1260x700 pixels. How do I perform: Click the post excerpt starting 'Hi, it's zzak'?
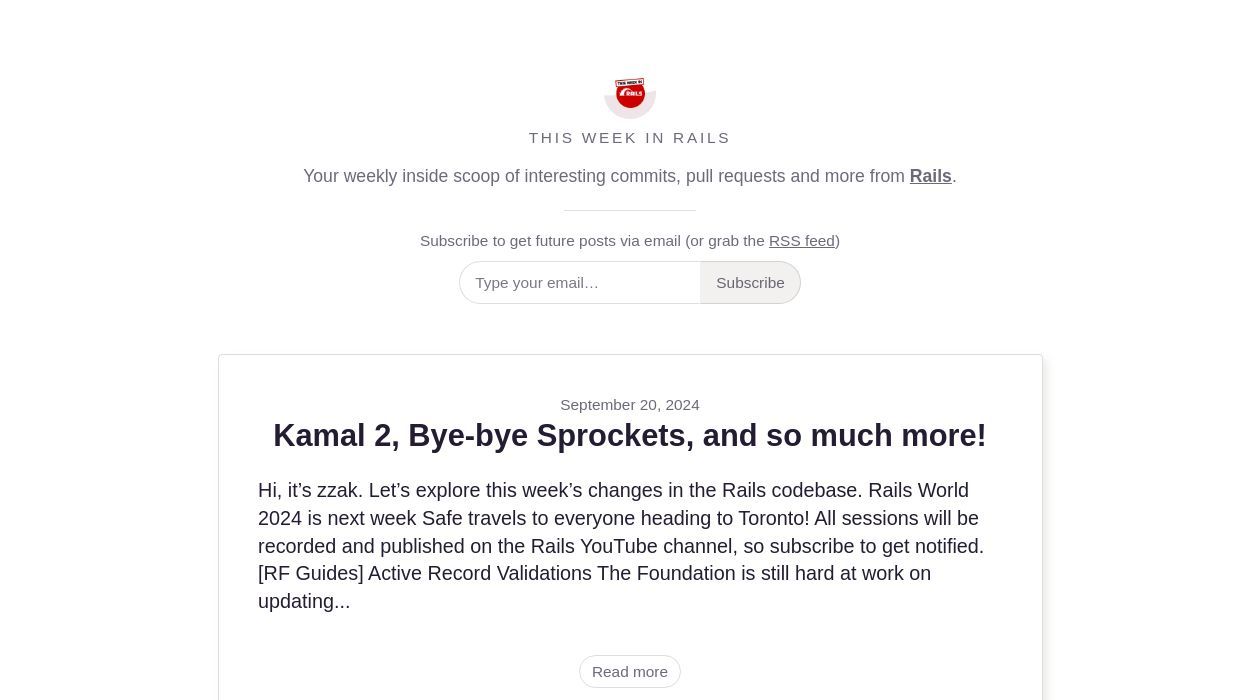pyautogui.click(x=620, y=546)
